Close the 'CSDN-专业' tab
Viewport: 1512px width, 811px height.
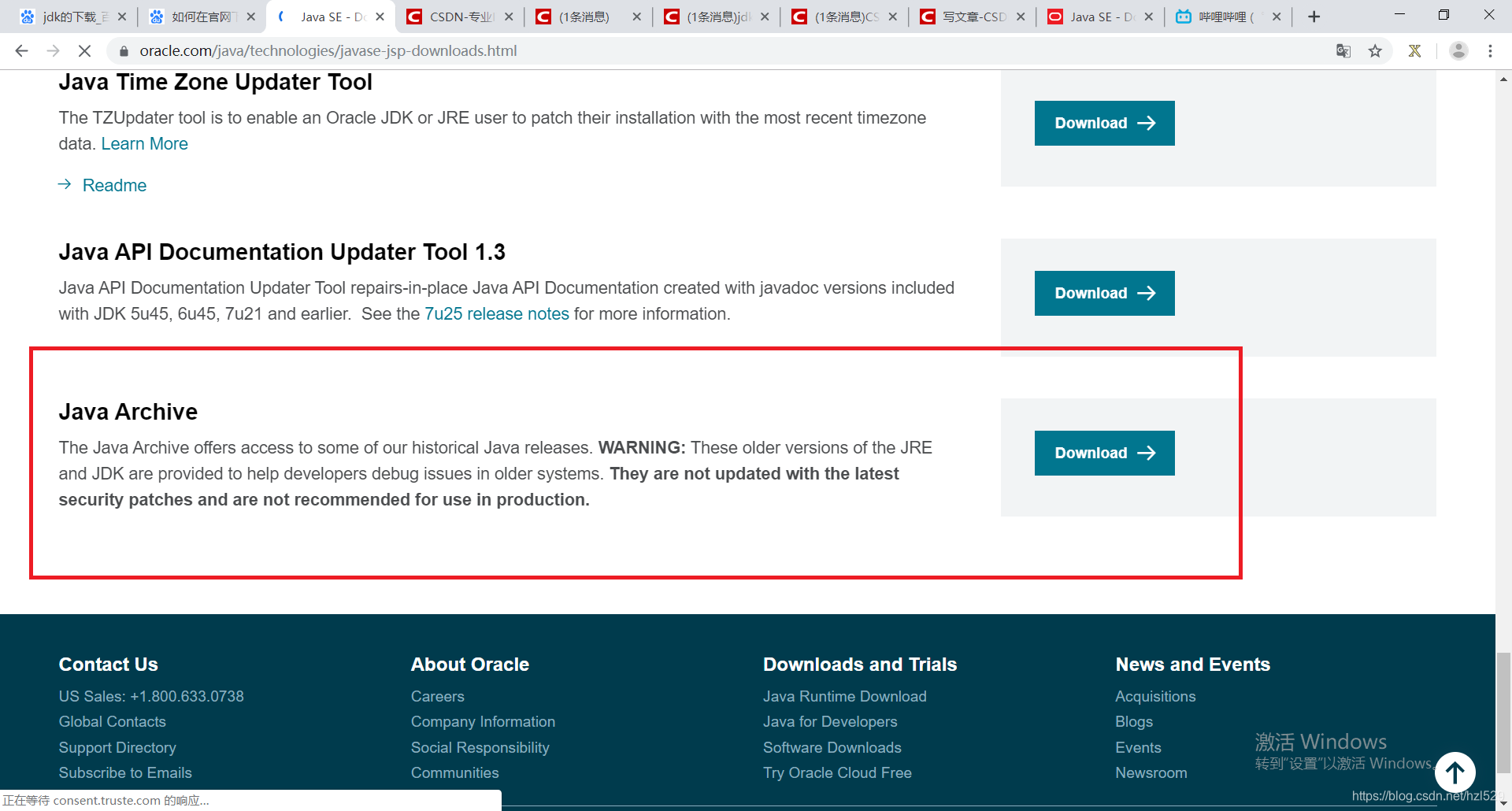coord(509,17)
